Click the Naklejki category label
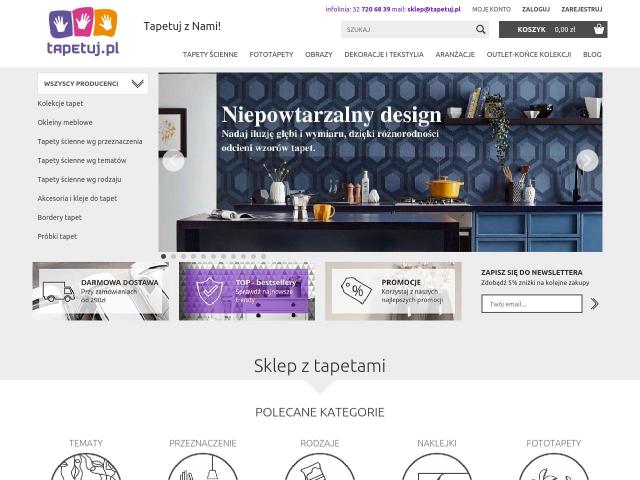 pyautogui.click(x=437, y=443)
